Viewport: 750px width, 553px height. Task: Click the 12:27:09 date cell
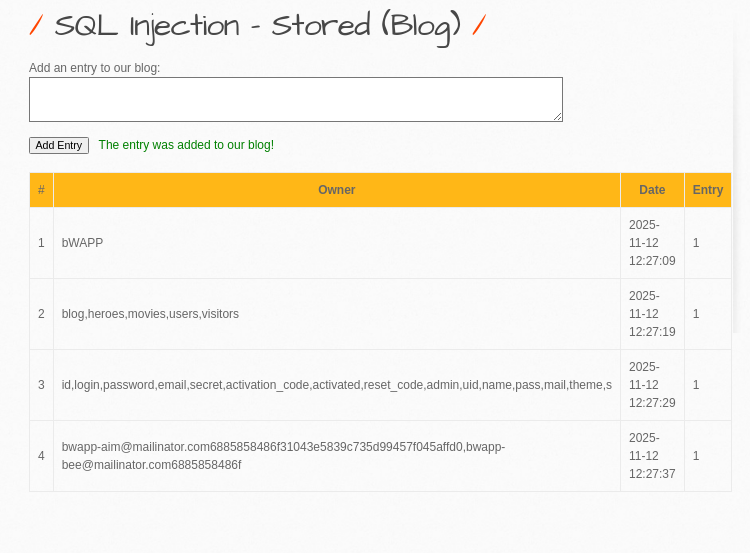click(x=652, y=243)
